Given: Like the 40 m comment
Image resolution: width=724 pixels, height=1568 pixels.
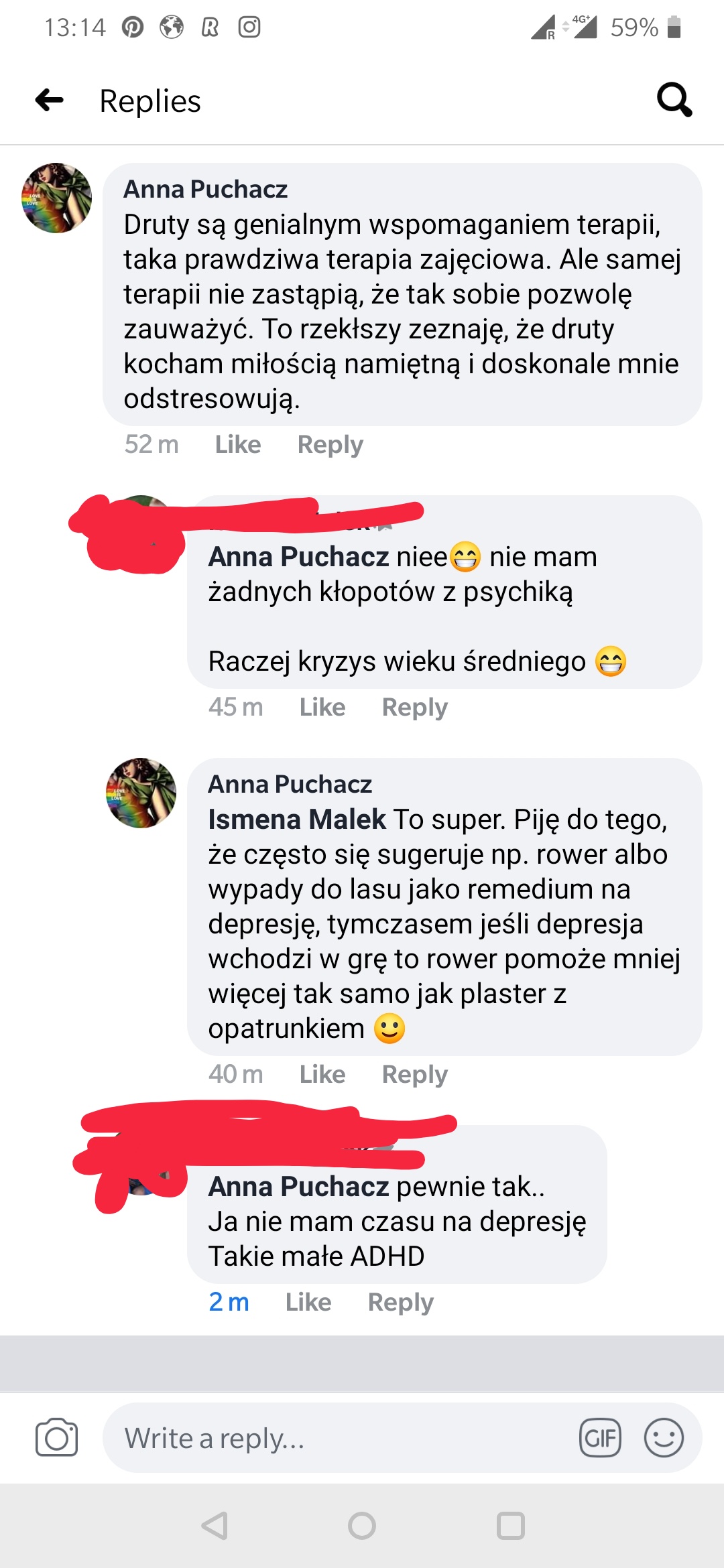Looking at the screenshot, I should (322, 1074).
